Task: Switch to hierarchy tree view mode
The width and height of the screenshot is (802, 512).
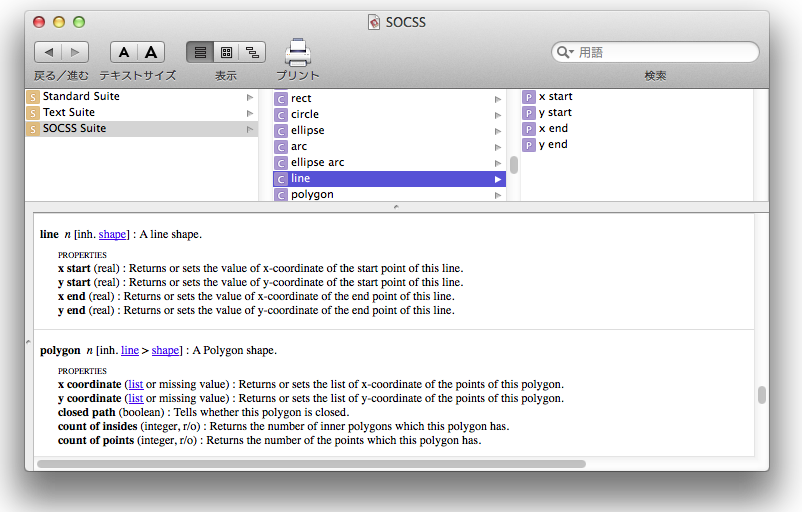Action: click(x=252, y=52)
